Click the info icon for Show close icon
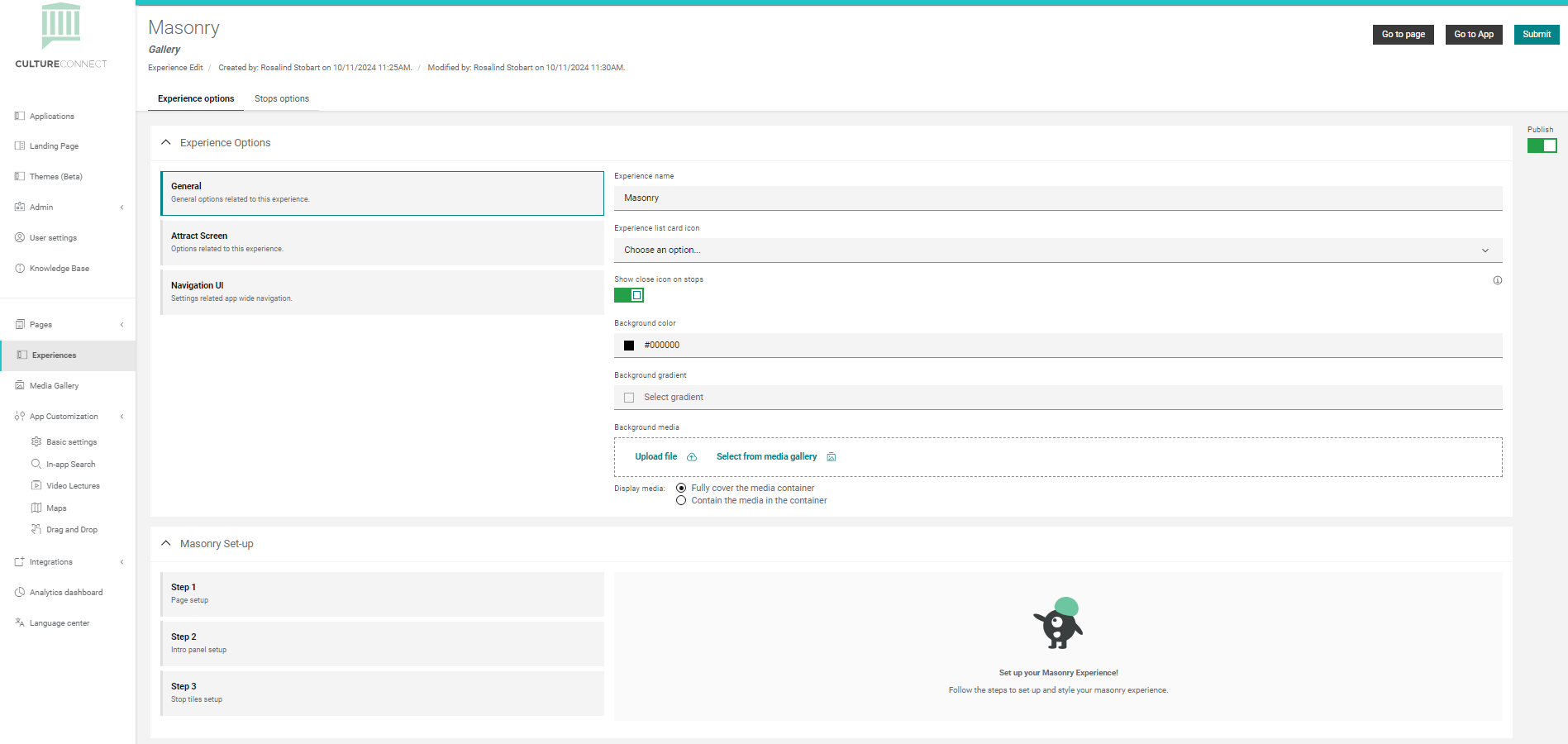The image size is (1568, 744). [1497, 280]
